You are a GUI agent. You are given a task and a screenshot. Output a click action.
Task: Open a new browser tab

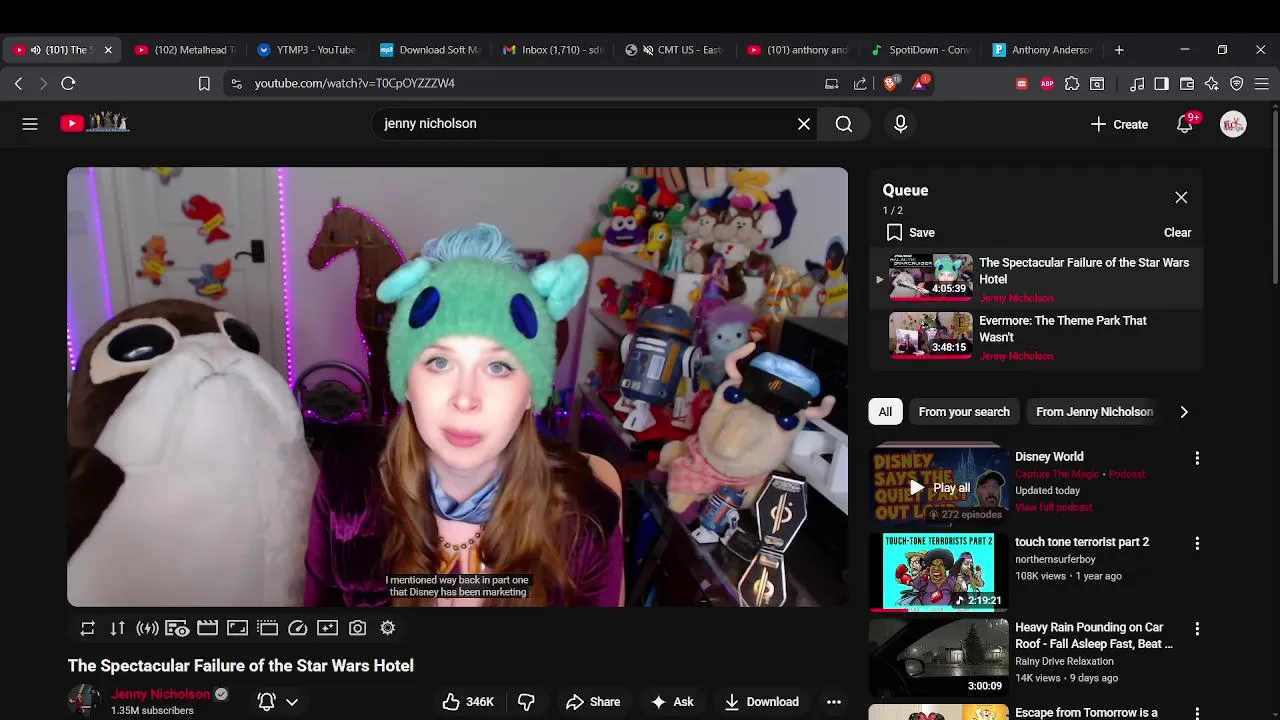(x=1119, y=50)
